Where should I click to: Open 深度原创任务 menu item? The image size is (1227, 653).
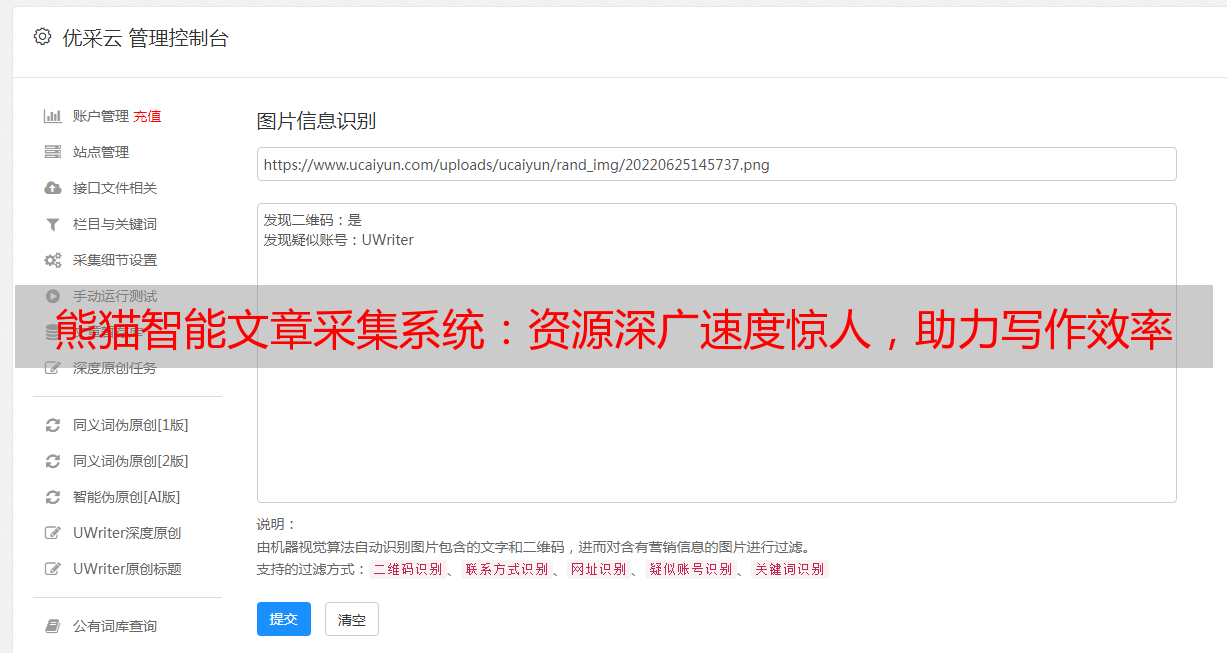point(115,368)
